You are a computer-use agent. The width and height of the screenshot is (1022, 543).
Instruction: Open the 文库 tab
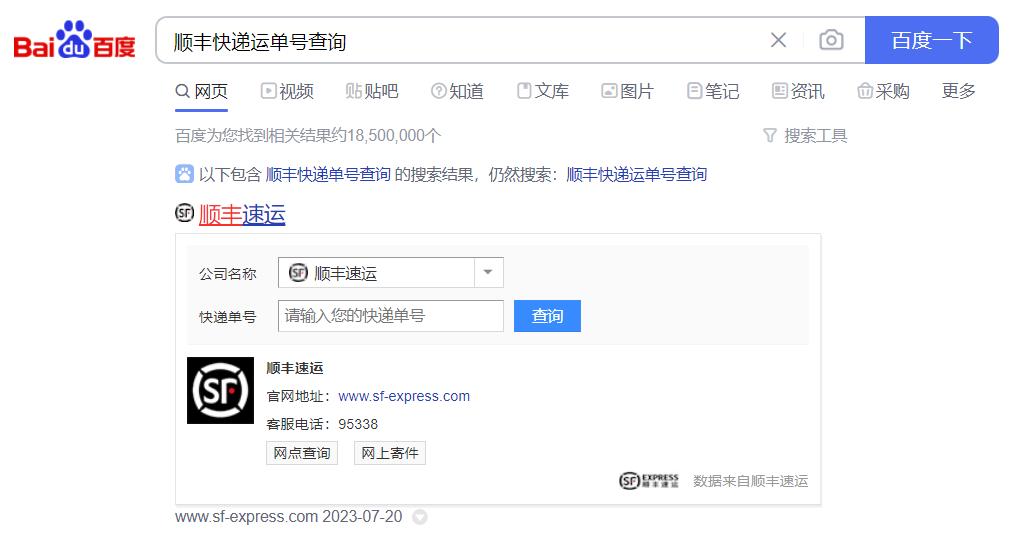click(x=542, y=91)
